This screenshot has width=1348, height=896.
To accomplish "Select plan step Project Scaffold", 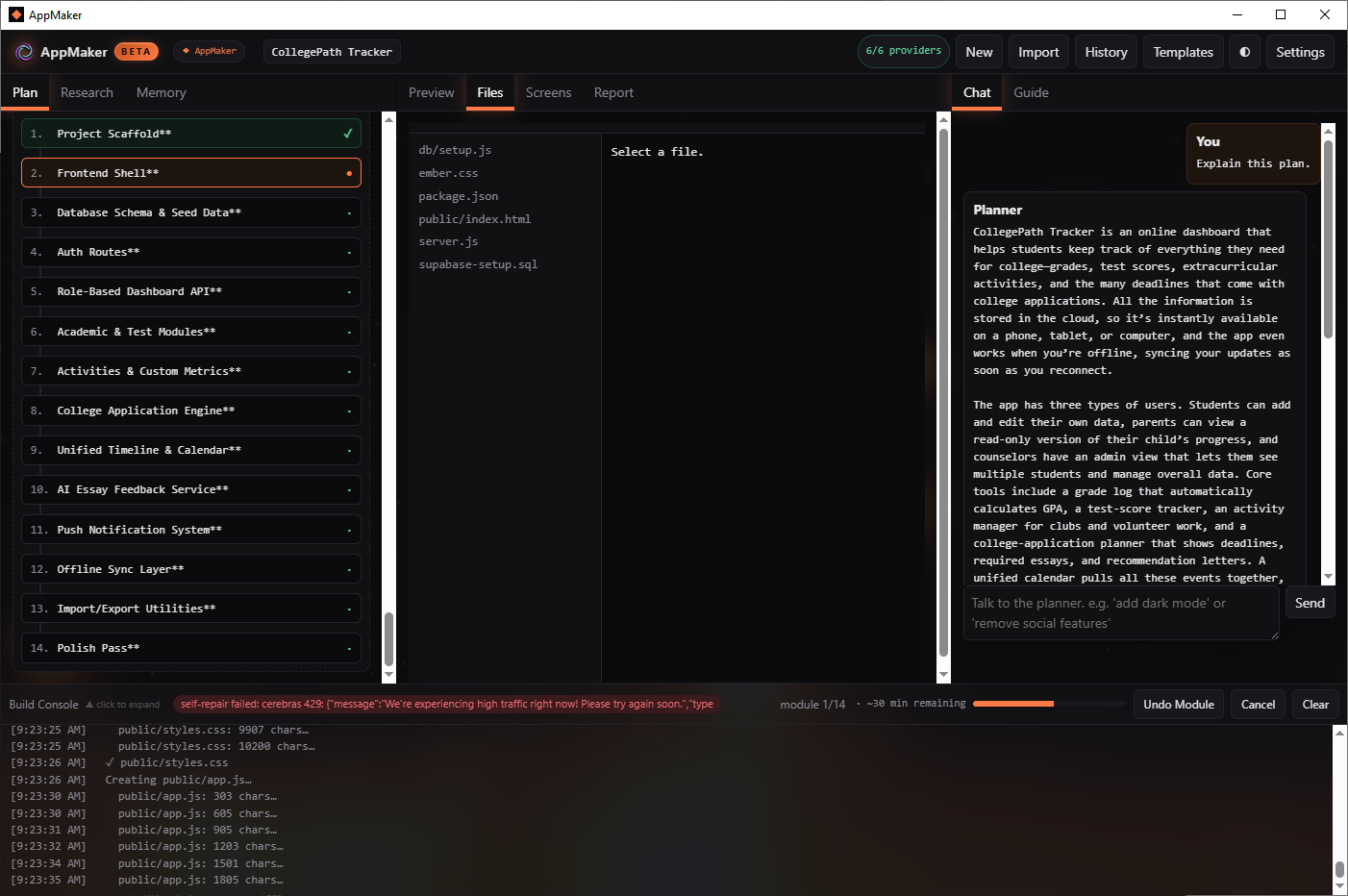I will coord(191,134).
